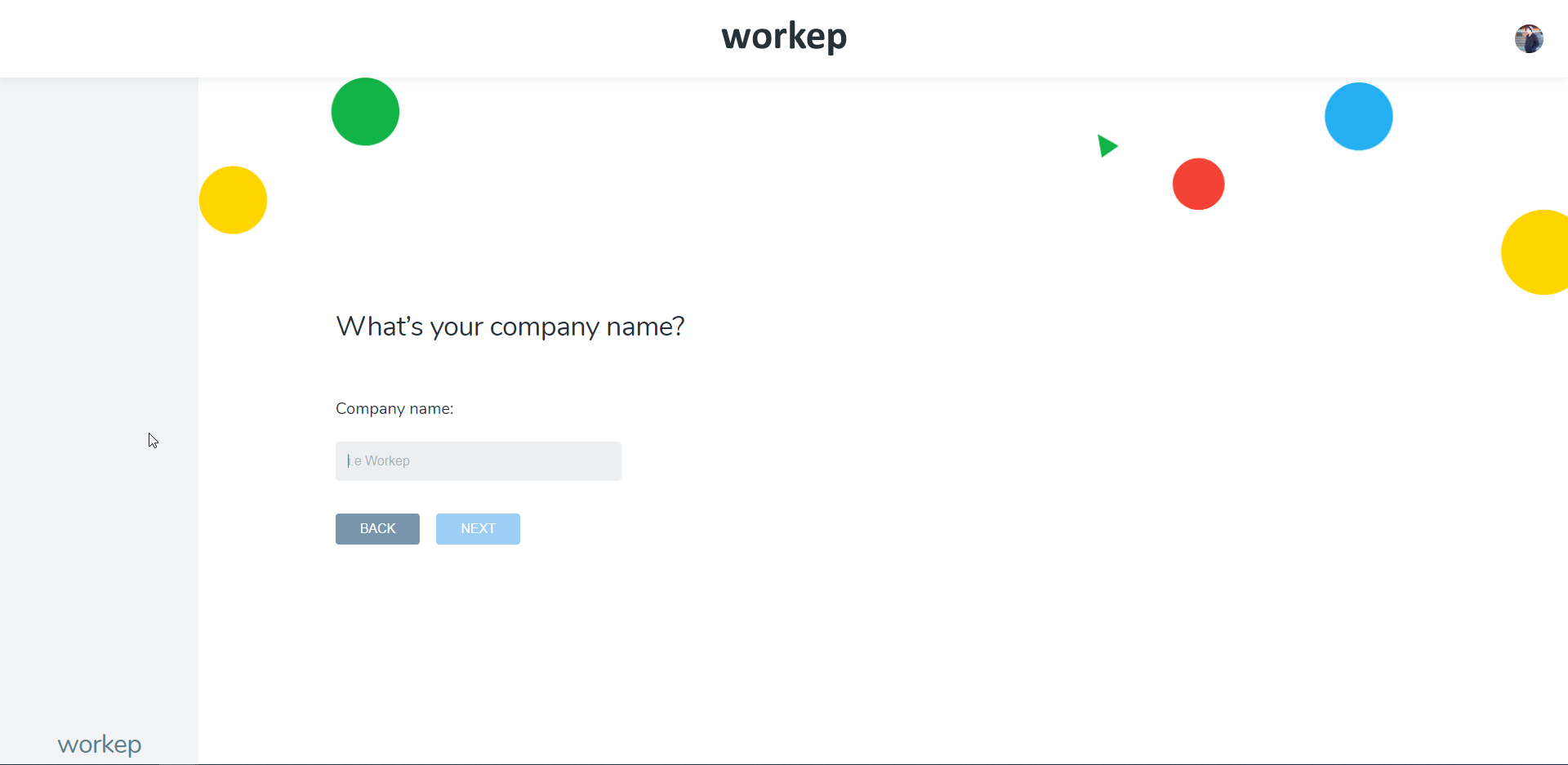Click the "i.e Workep" placeholder text
Viewport: 1568px width, 765px height.
pos(380,461)
